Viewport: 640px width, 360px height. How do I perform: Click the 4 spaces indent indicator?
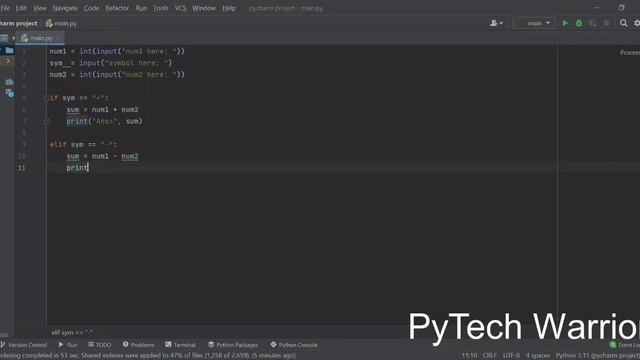[x=538, y=356]
